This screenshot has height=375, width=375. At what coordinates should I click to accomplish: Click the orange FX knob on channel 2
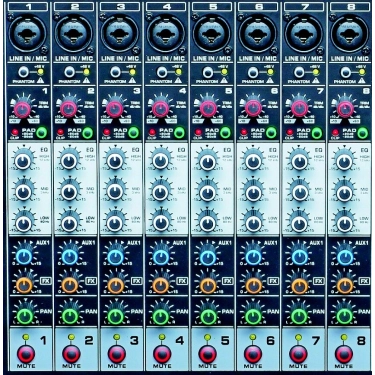69,285
